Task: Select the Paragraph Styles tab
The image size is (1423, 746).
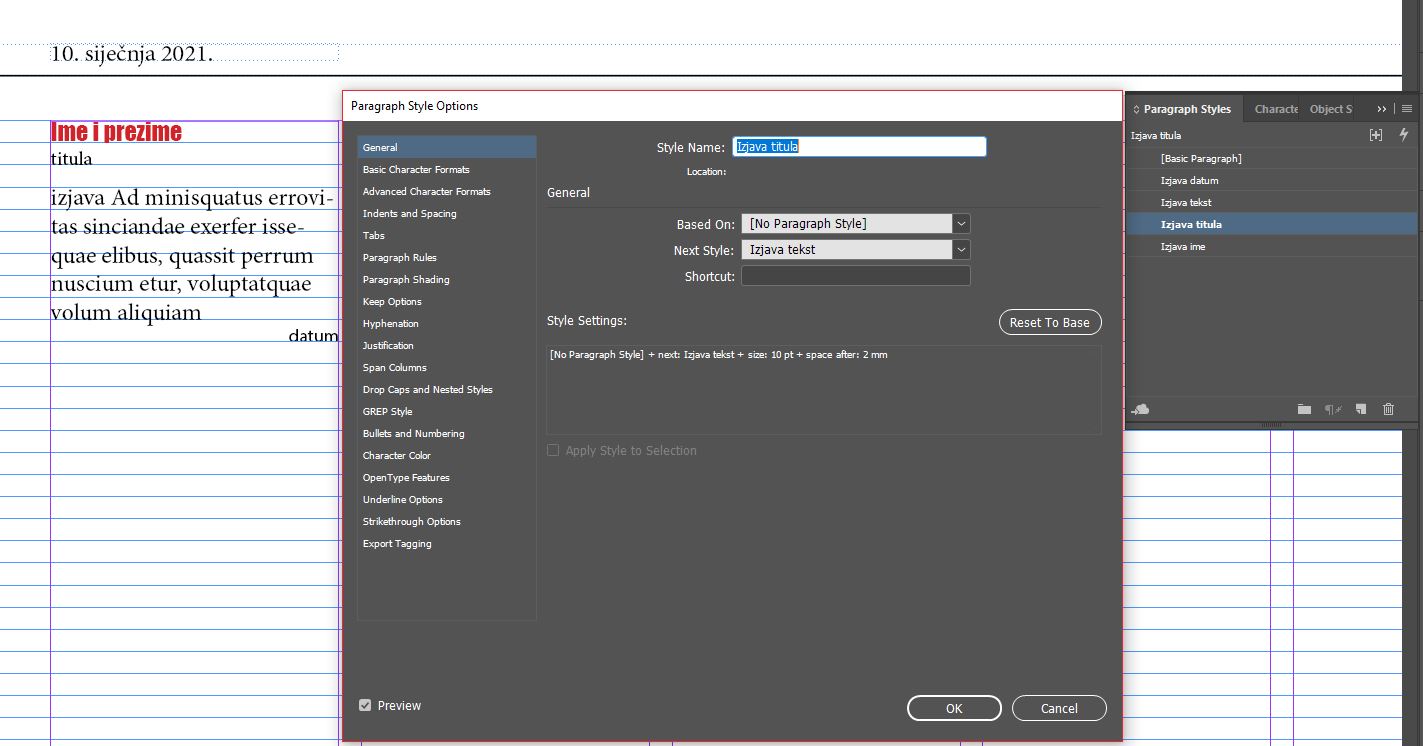Action: point(1186,109)
